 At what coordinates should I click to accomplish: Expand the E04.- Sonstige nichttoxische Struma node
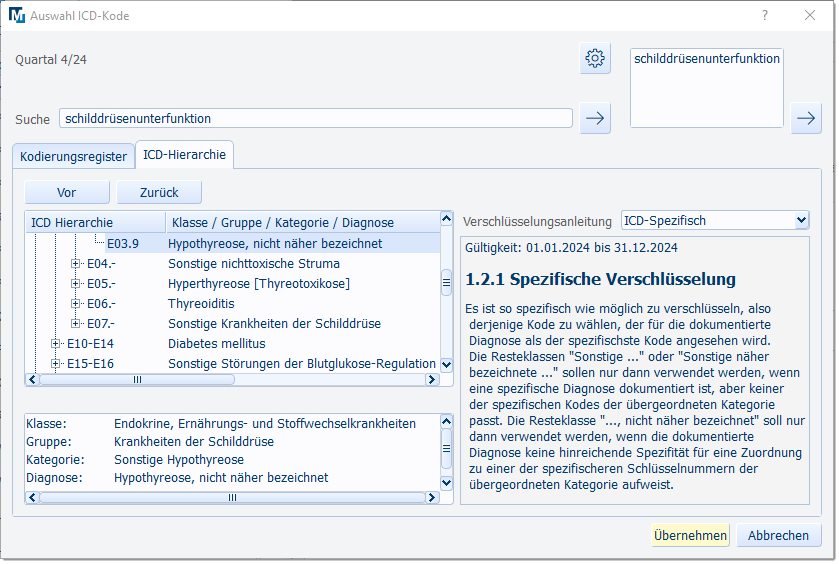76,264
